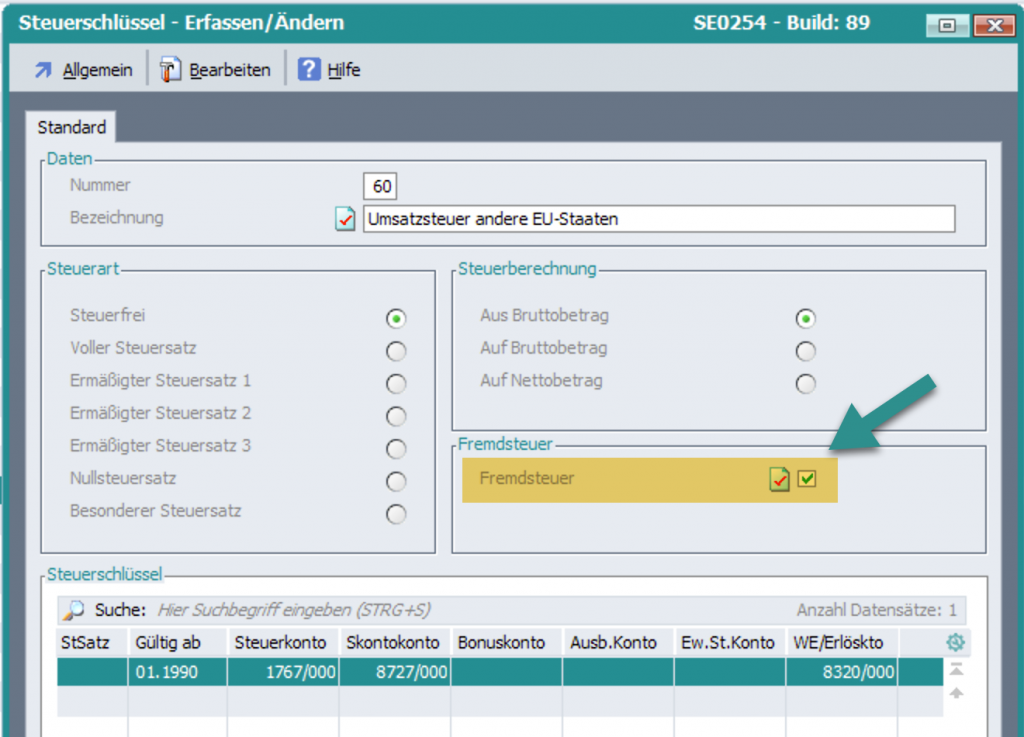The height and width of the screenshot is (737, 1024).
Task: Choose the Nullsteuersatz radio option
Action: [x=397, y=481]
